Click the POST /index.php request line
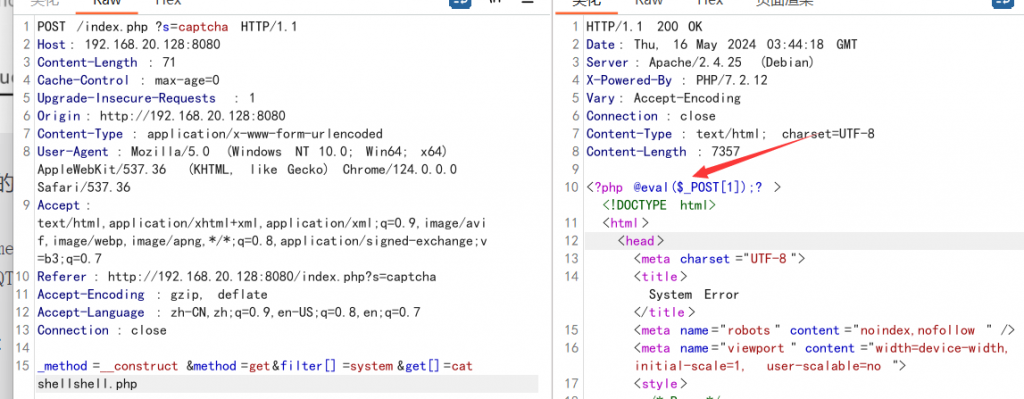Image resolution: width=1024 pixels, height=399 pixels. coord(167,27)
